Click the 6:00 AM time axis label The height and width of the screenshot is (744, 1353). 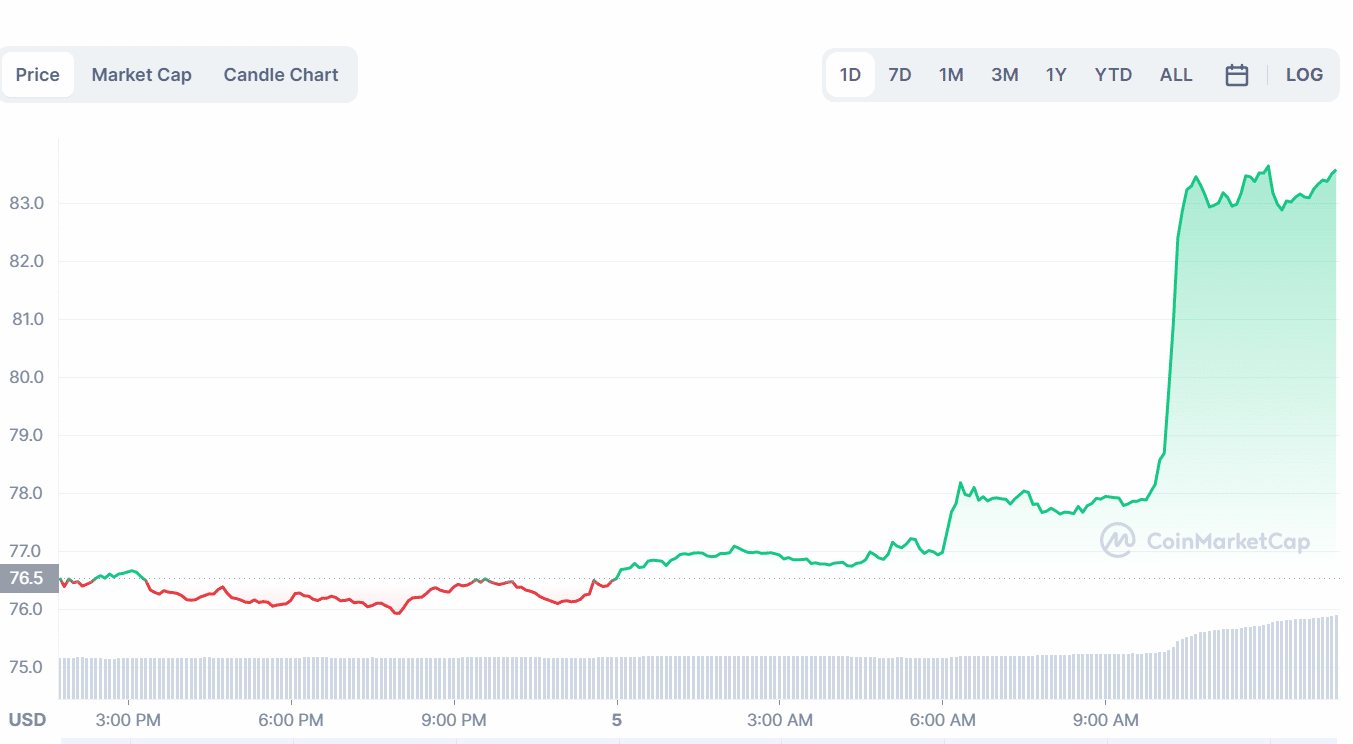943,720
